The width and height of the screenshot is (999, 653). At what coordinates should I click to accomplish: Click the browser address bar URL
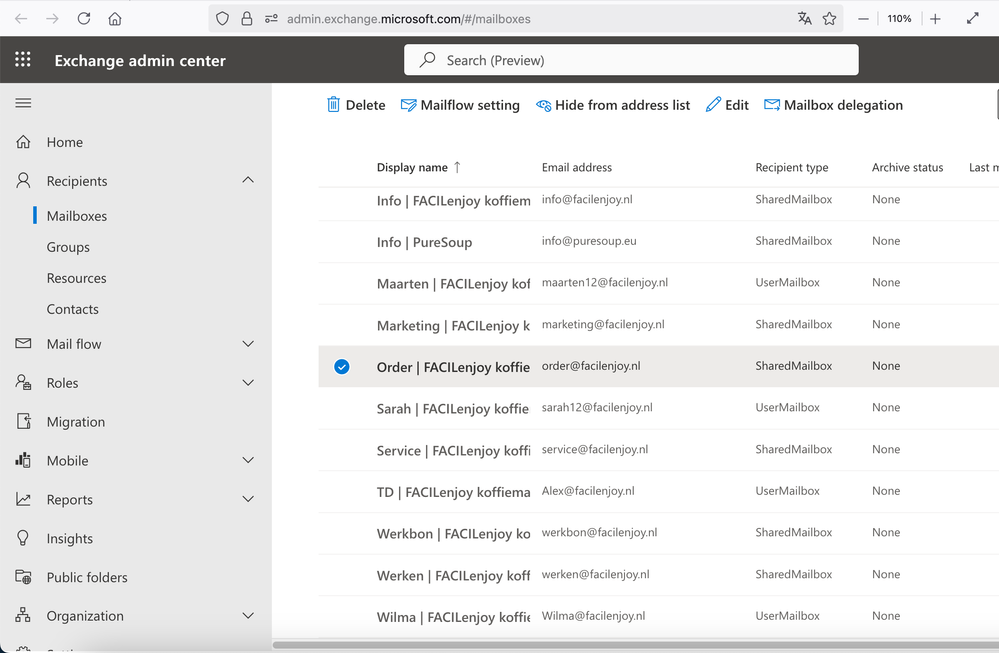(x=408, y=18)
